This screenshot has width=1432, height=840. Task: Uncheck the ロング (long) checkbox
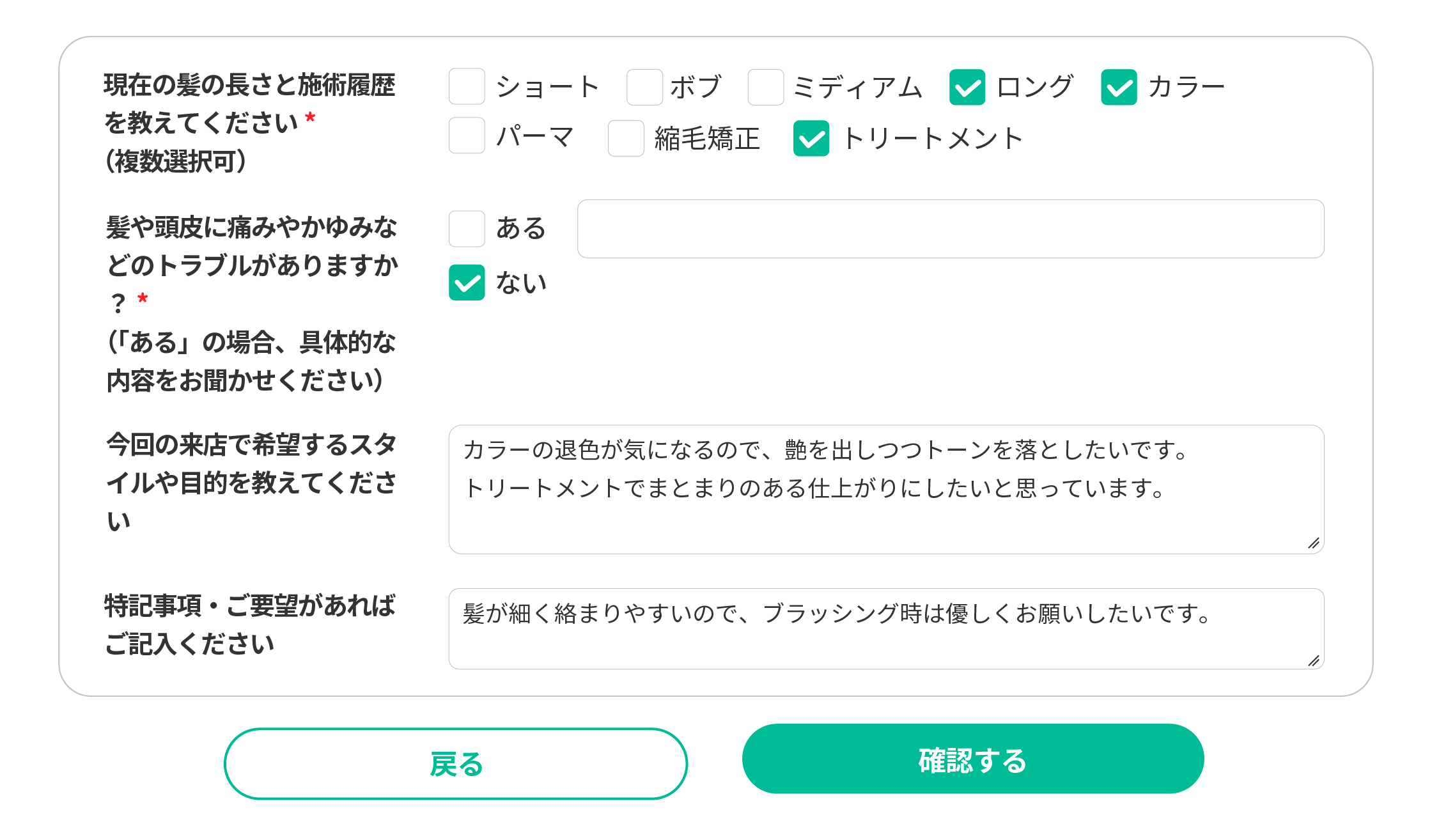967,87
